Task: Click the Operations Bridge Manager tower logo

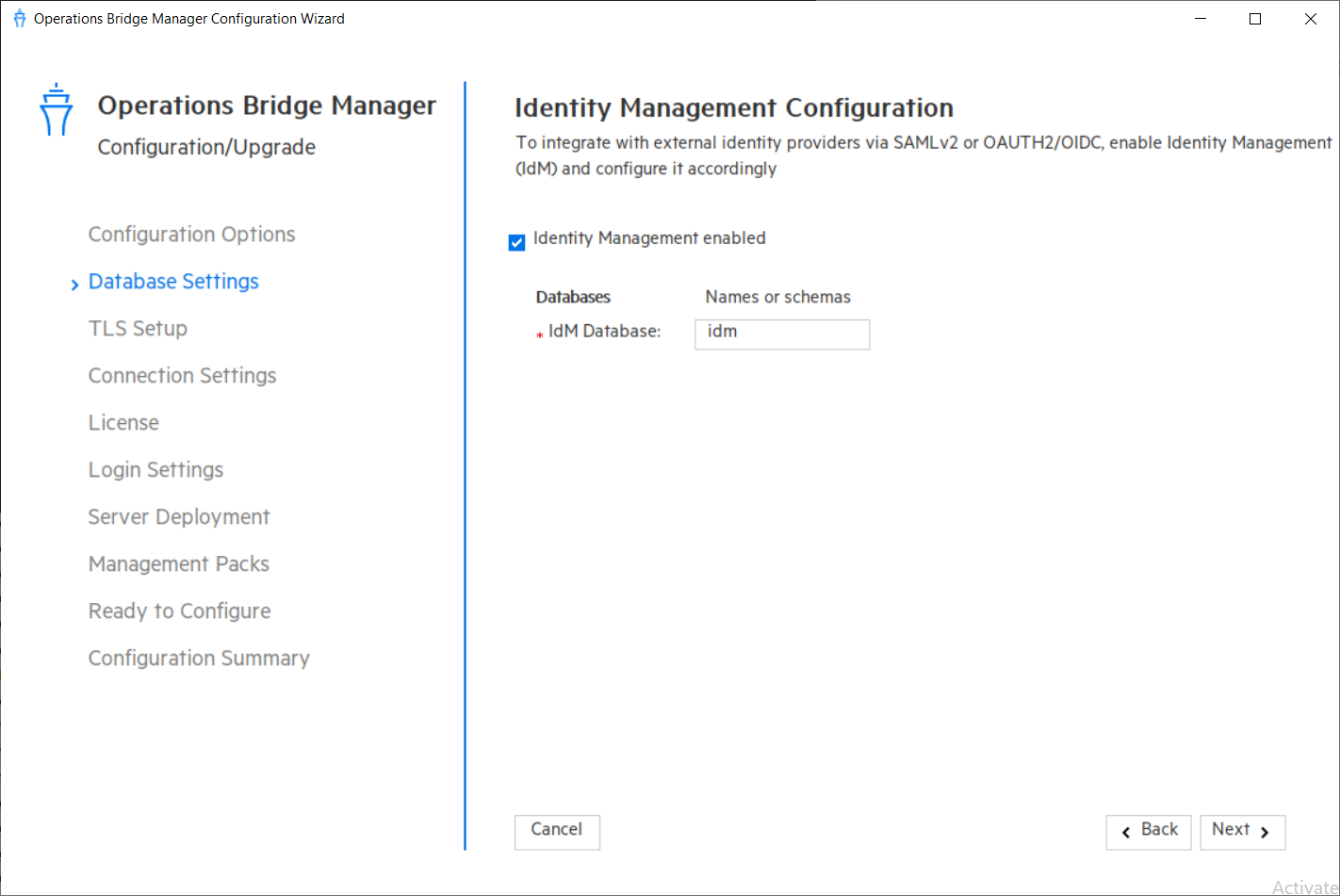Action: 57,109
